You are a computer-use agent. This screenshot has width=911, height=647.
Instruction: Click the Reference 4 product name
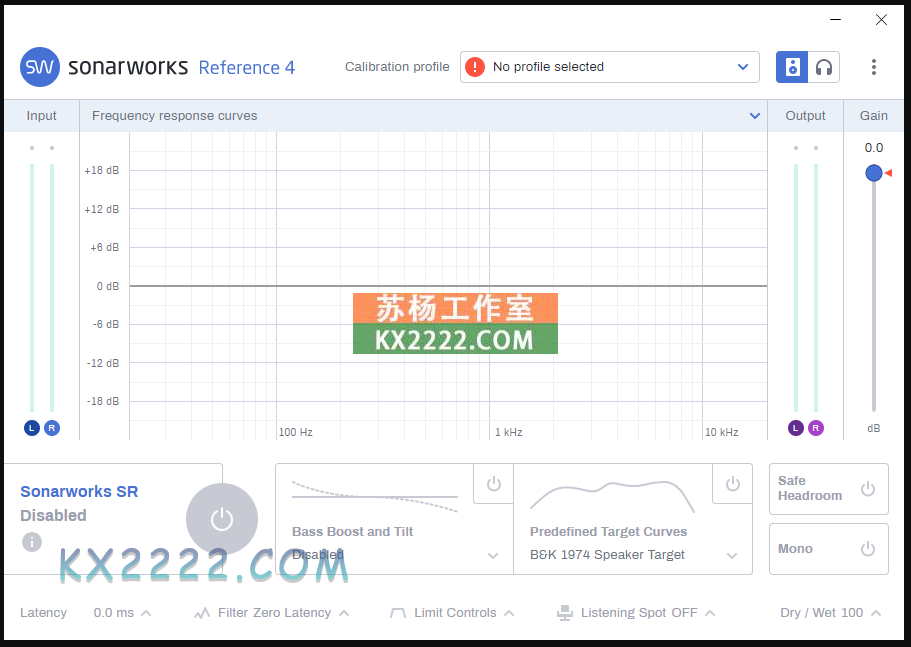click(x=246, y=67)
